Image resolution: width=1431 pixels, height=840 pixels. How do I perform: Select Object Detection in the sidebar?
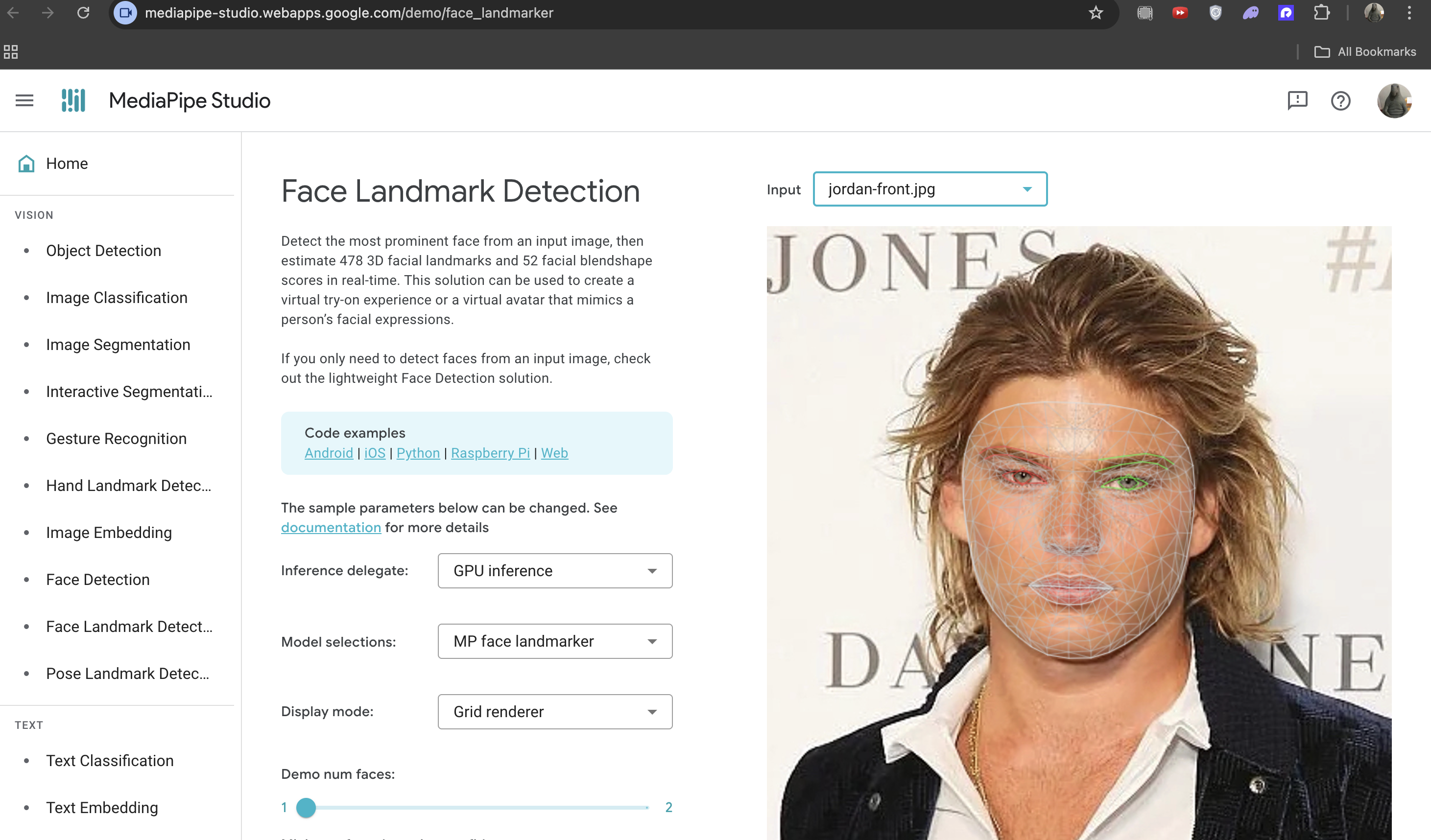[x=103, y=250]
